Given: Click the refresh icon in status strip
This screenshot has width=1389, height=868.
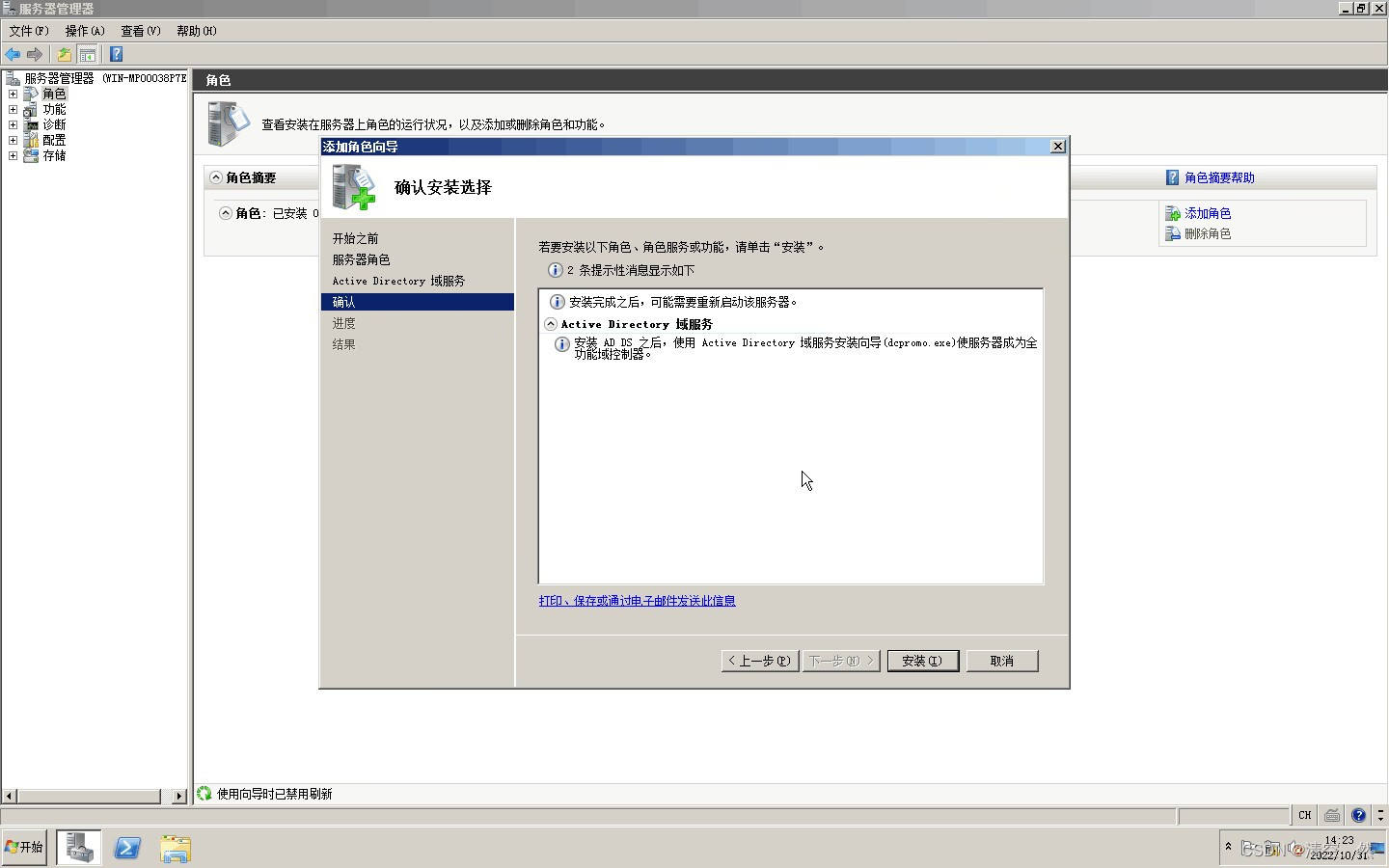Looking at the screenshot, I should coord(204,794).
